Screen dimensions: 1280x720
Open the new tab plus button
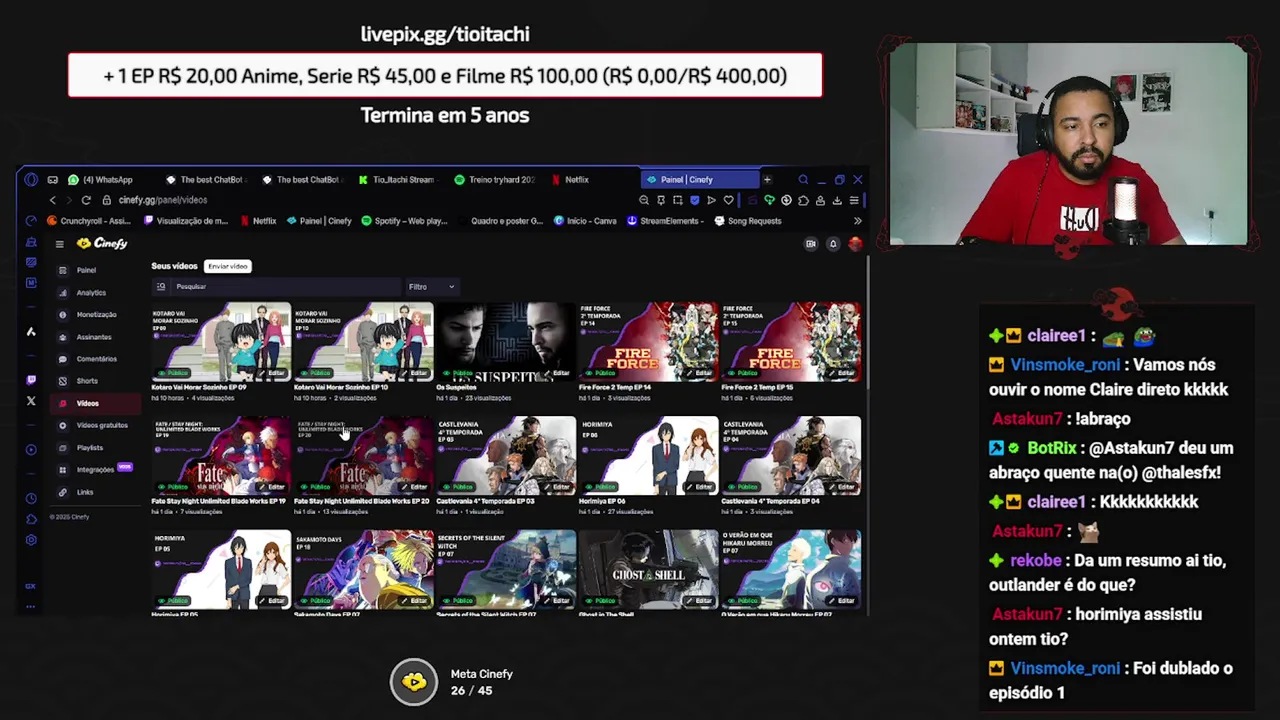click(767, 180)
